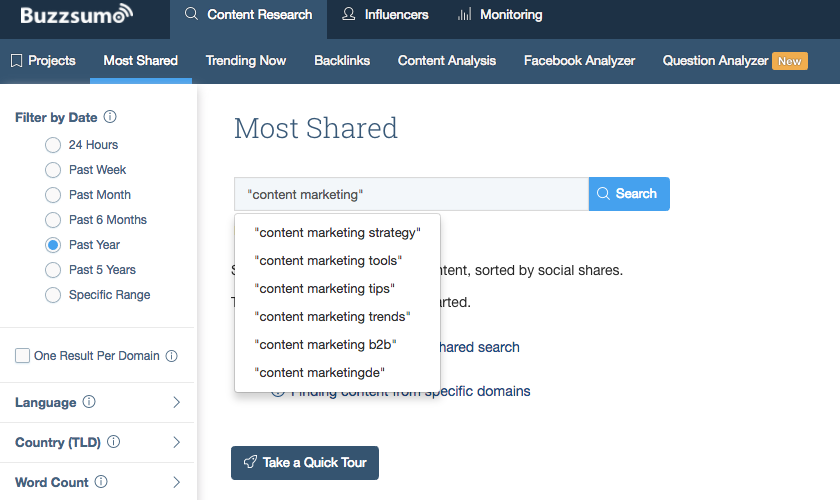Screen dimensions: 840x500
Task: Click the search field containing "content marketing"
Action: point(410,194)
